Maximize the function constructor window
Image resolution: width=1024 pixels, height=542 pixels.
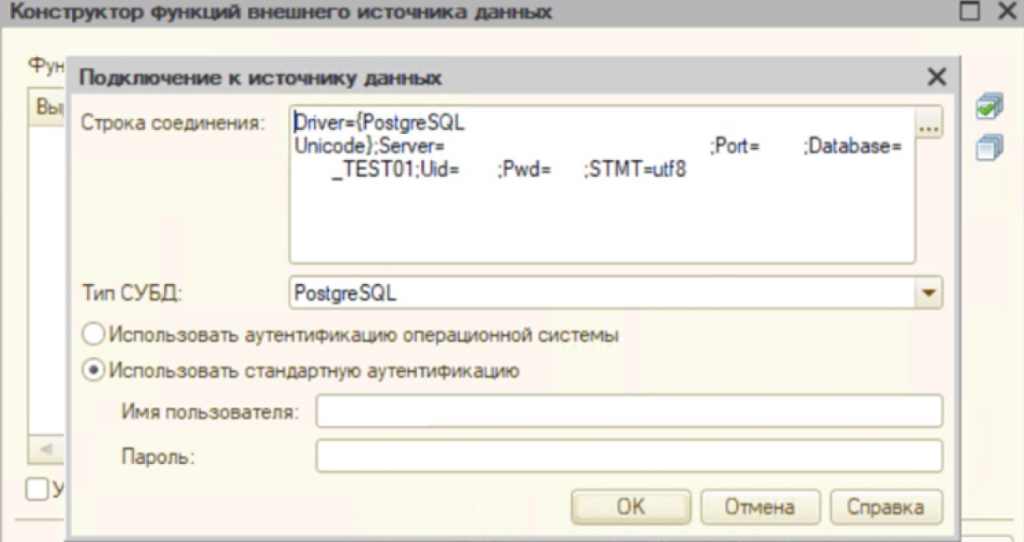point(968,12)
